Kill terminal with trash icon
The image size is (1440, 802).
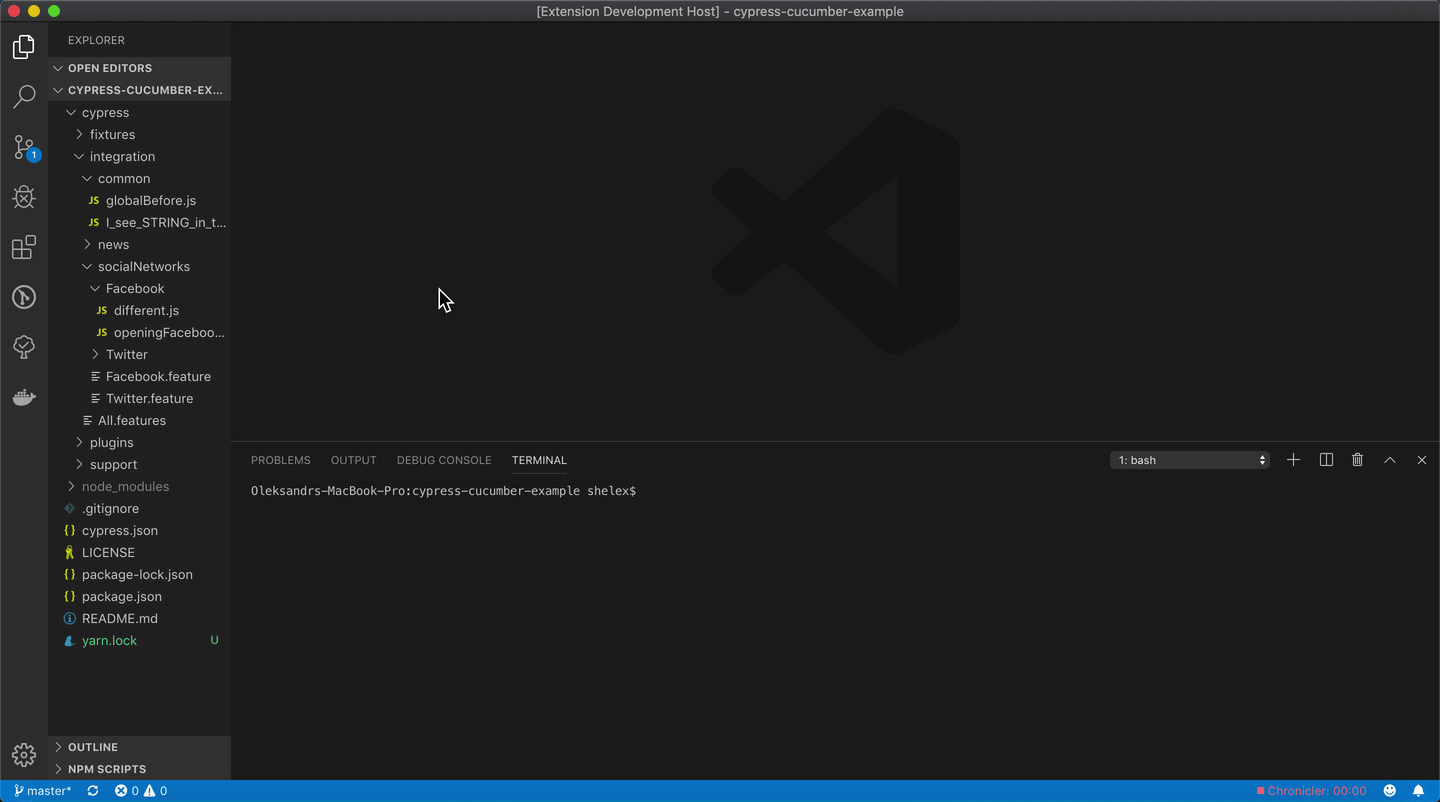pyautogui.click(x=1357, y=460)
